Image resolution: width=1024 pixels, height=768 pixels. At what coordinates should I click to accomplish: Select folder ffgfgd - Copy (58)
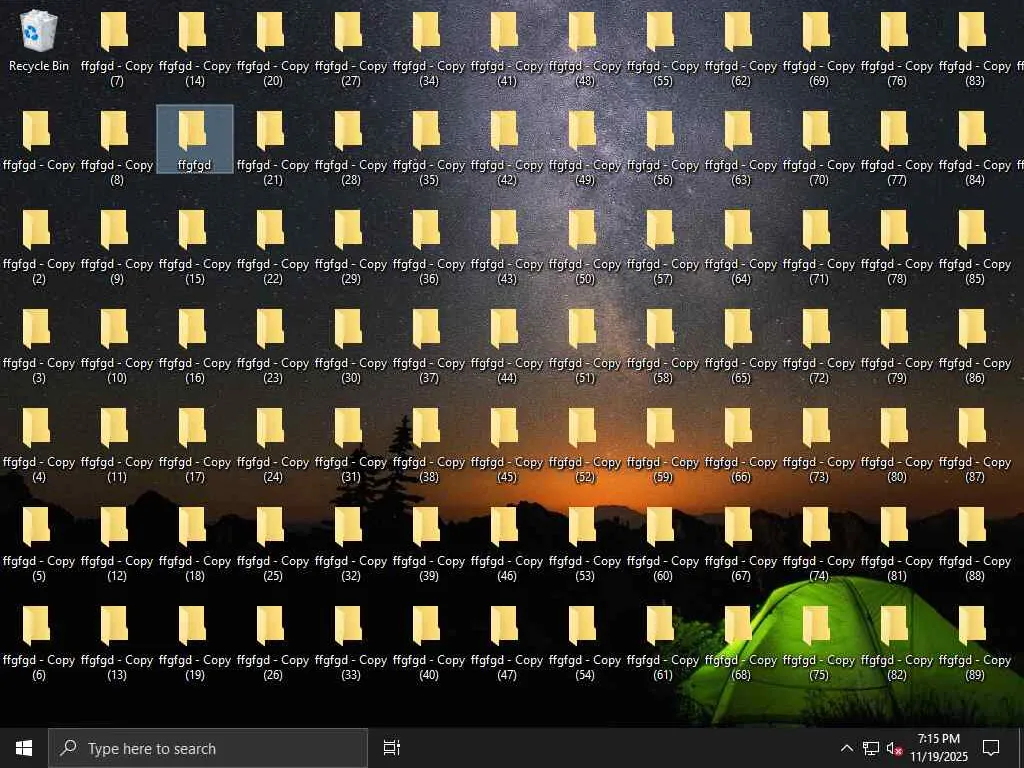coord(663,345)
